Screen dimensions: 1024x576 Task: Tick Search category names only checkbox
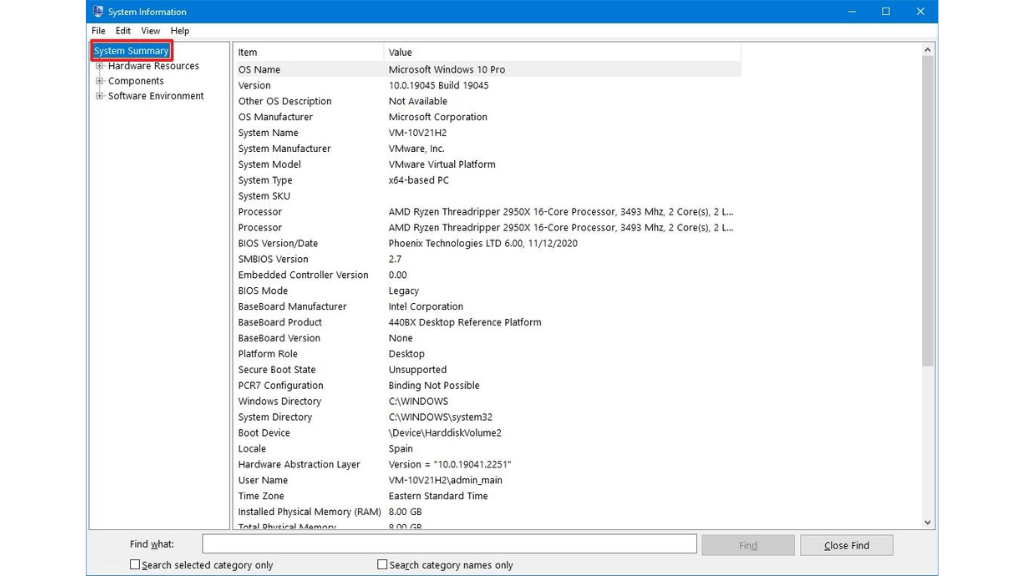pos(382,565)
